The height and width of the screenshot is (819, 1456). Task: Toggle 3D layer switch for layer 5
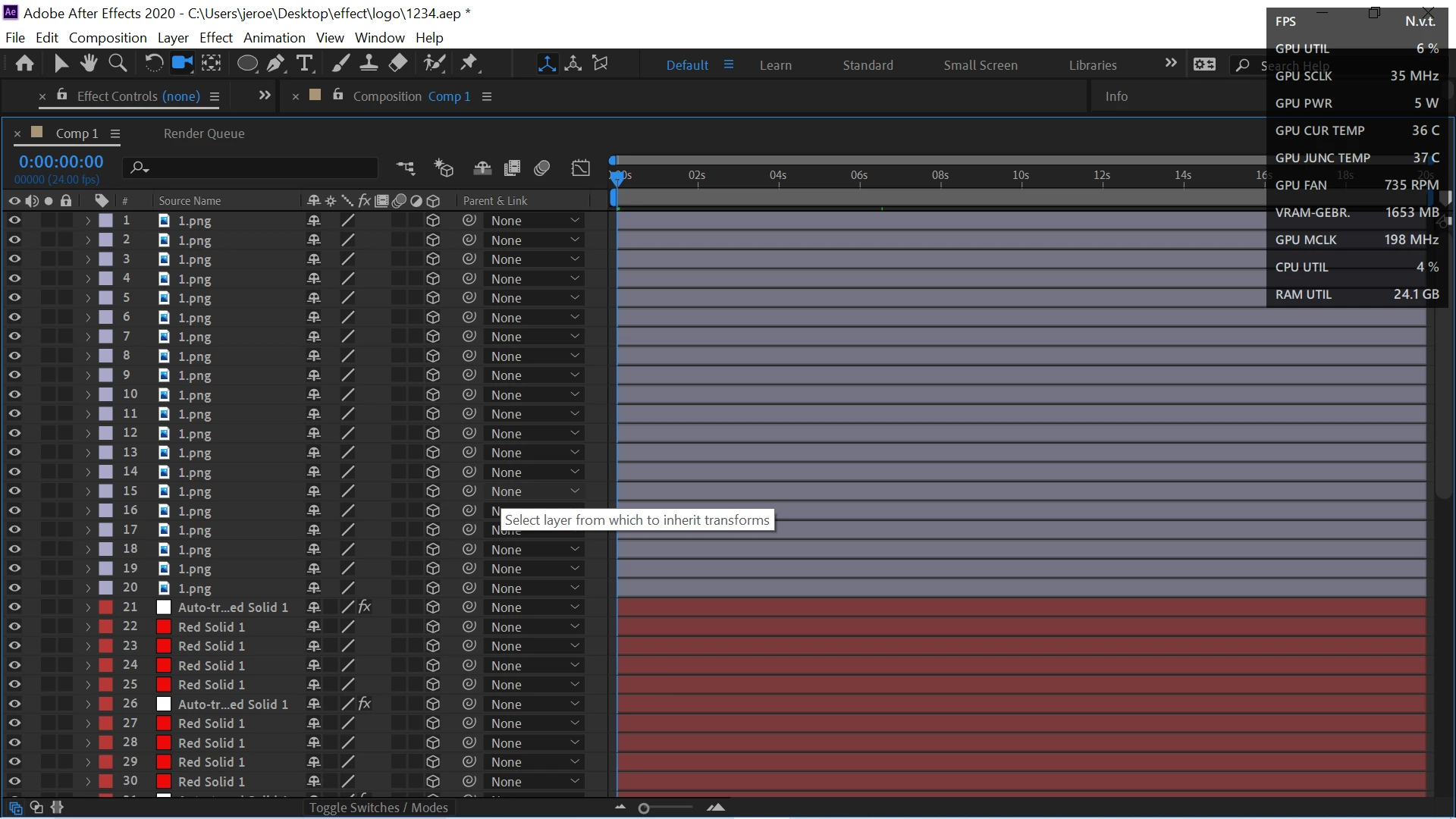(x=433, y=298)
